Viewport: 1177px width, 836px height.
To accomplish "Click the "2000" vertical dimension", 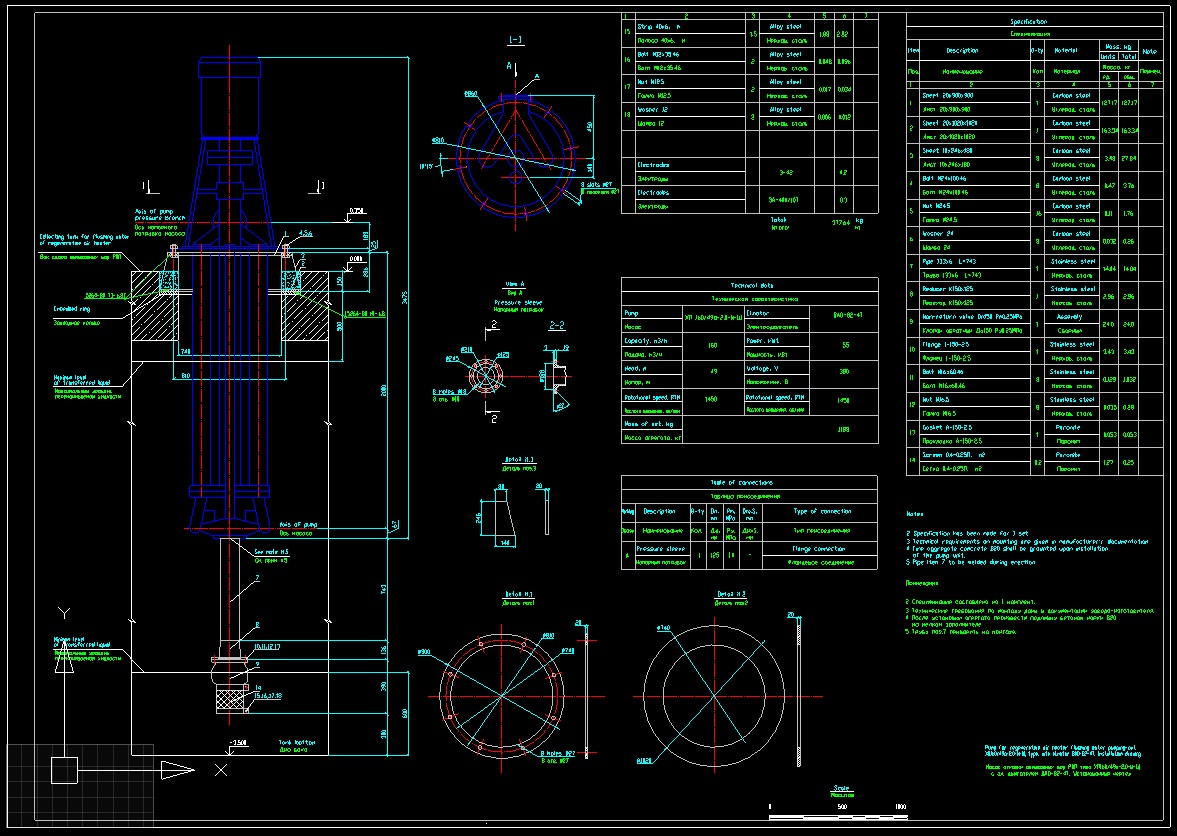I will click(383, 390).
